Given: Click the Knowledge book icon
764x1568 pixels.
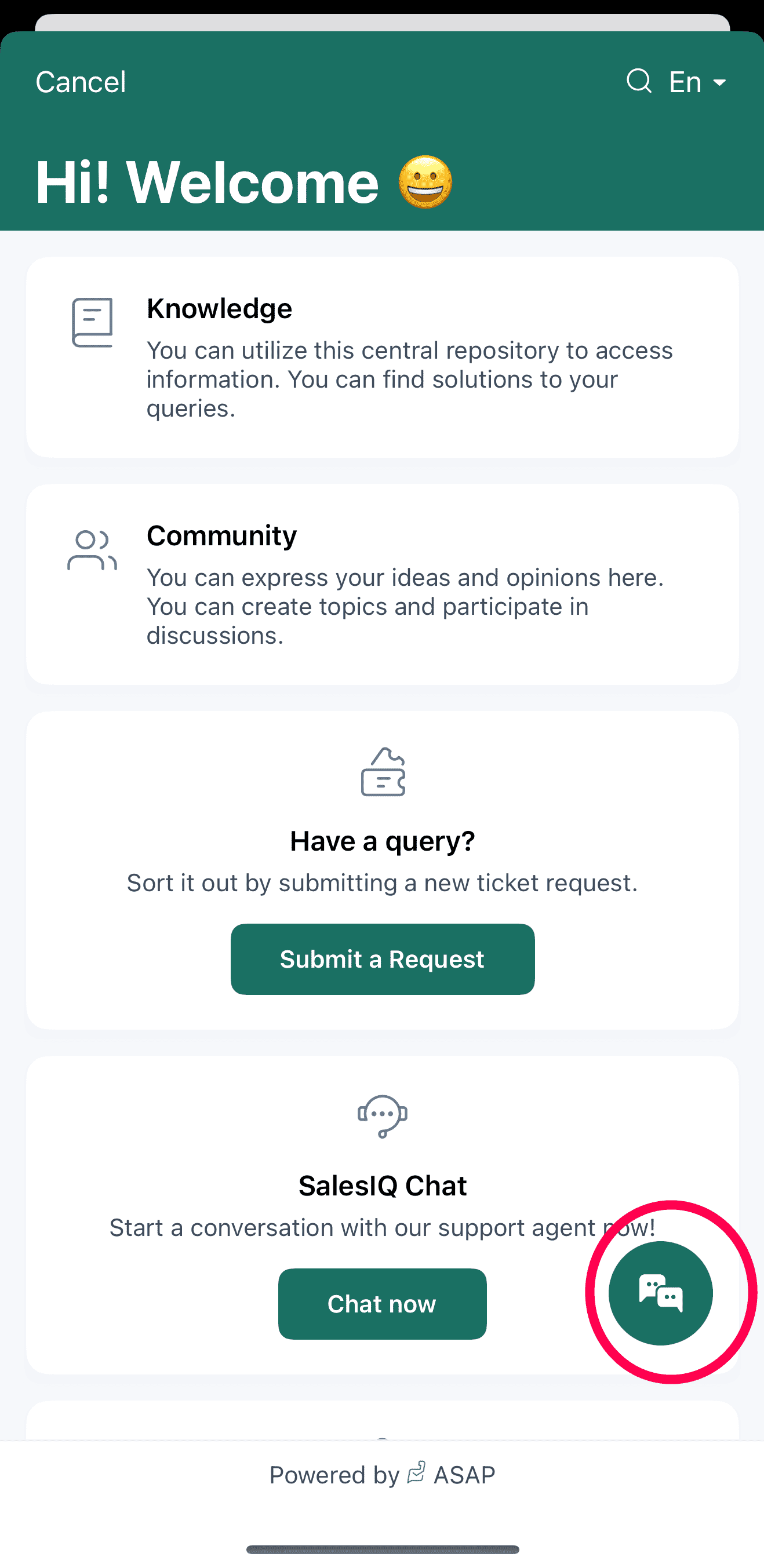Looking at the screenshot, I should pyautogui.click(x=93, y=323).
